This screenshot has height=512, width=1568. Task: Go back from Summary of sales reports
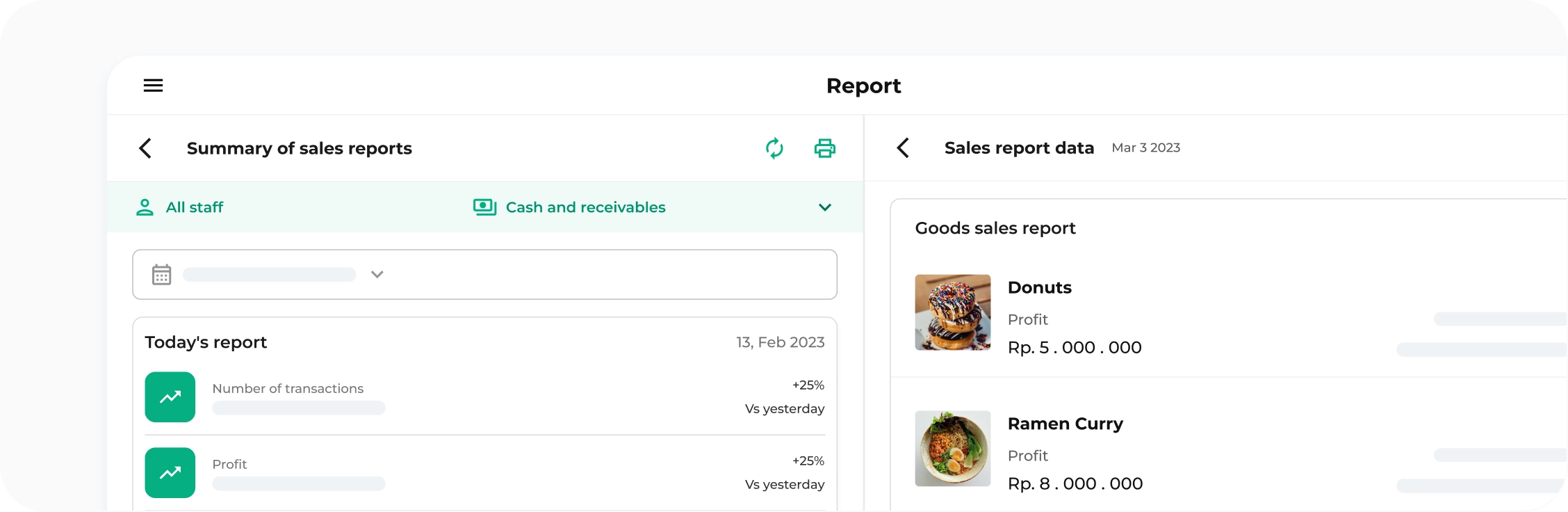click(145, 148)
